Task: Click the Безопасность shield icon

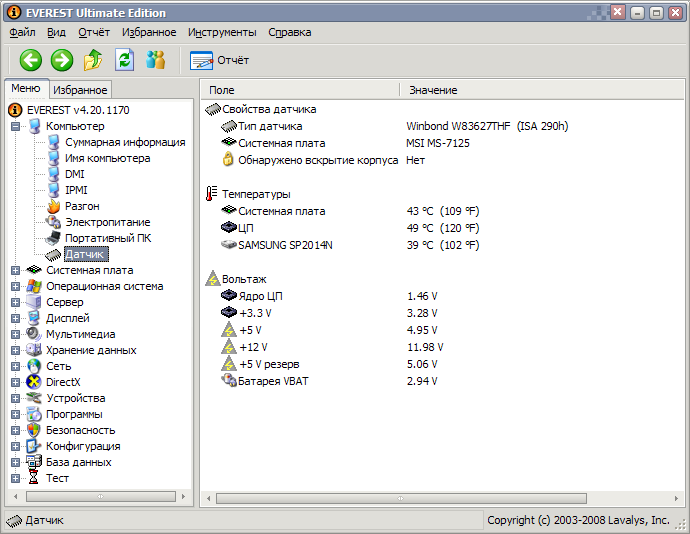Action: coord(34,430)
